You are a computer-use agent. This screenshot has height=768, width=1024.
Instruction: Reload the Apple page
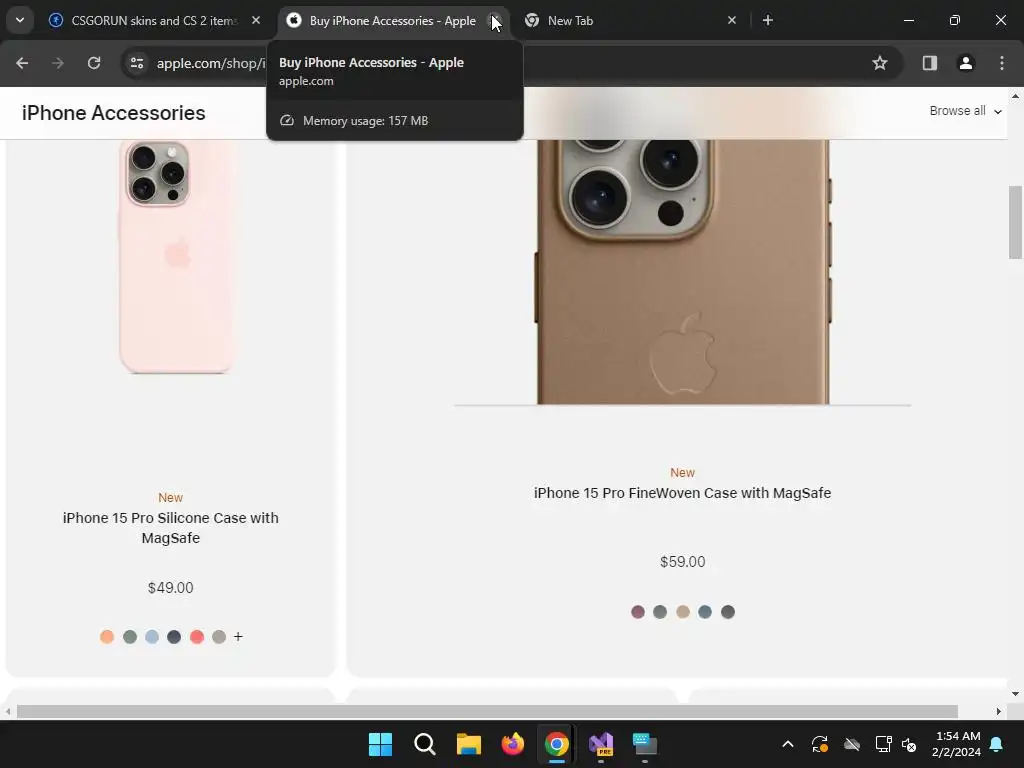[x=94, y=63]
